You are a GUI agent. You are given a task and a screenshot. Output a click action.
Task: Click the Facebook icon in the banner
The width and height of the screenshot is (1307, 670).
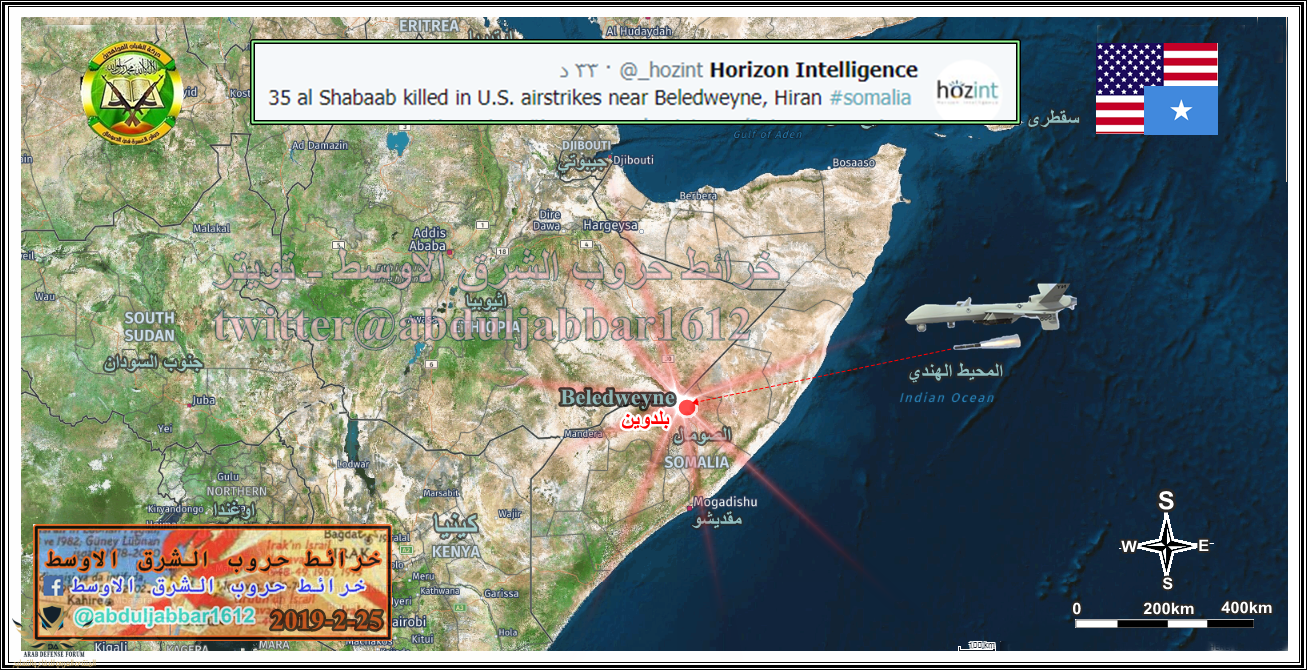coord(56,587)
